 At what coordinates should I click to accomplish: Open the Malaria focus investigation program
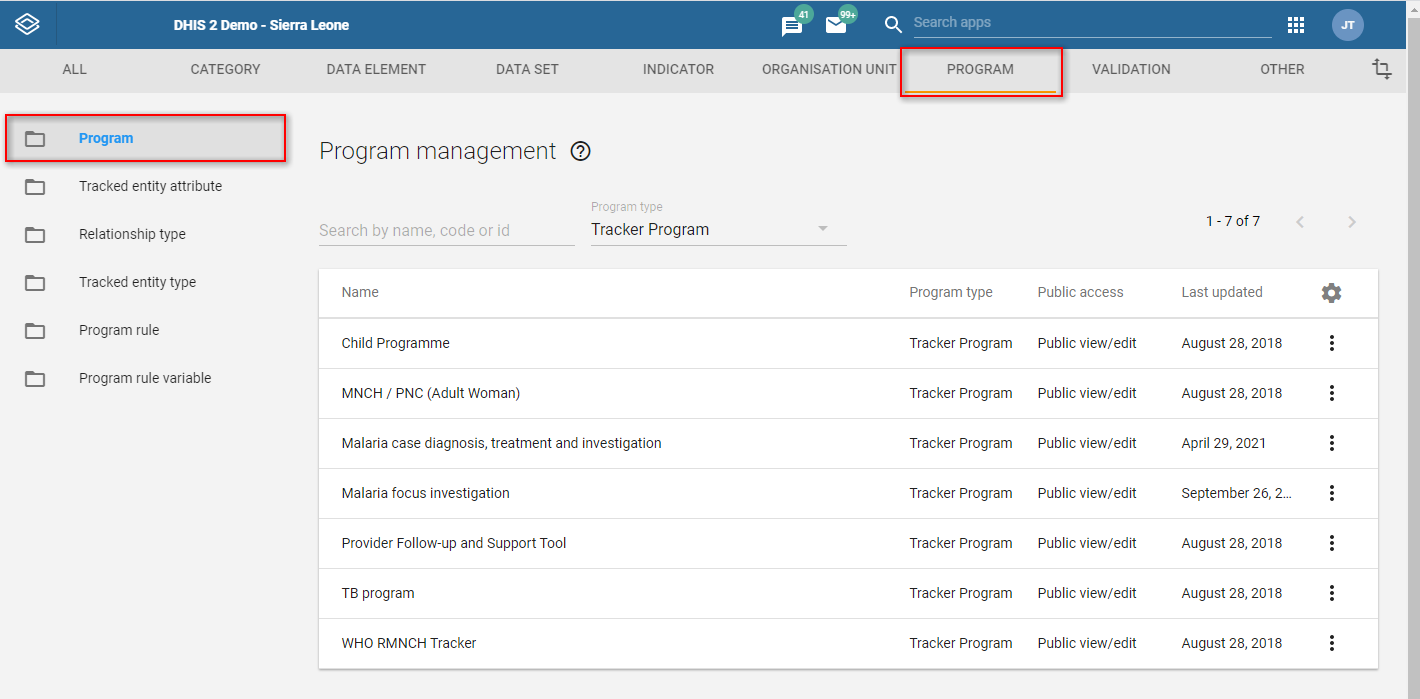(x=426, y=493)
